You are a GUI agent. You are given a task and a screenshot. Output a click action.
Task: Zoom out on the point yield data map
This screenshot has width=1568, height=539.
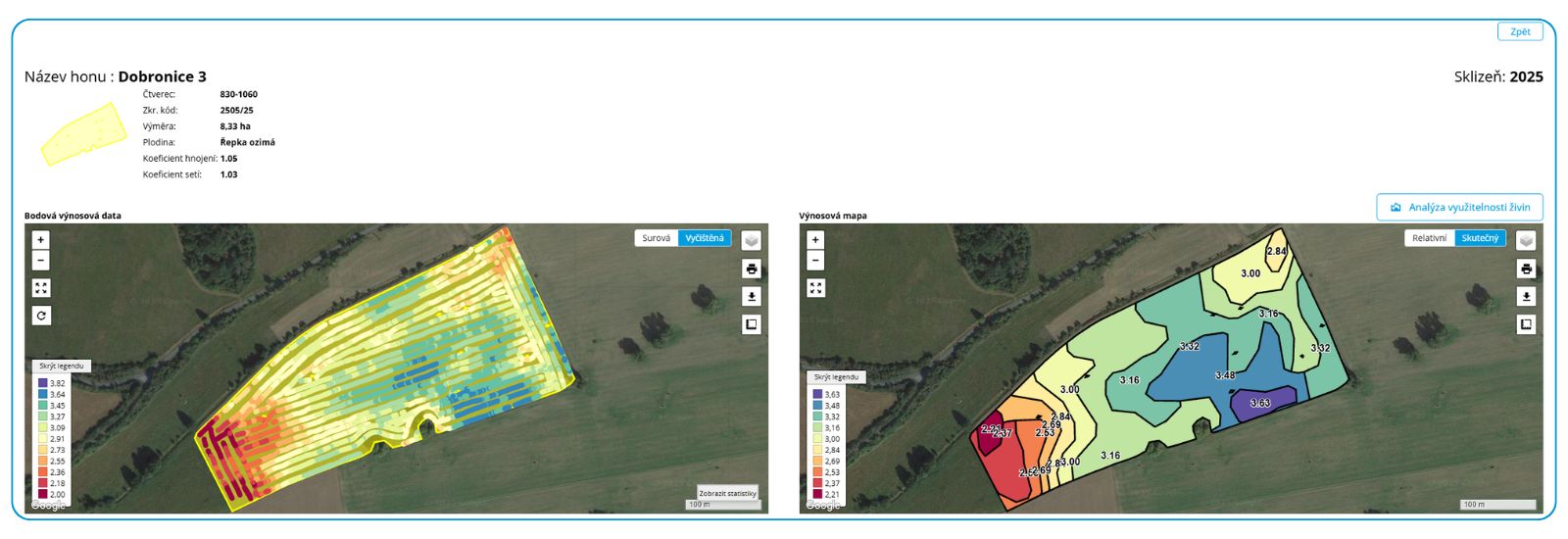(40, 261)
